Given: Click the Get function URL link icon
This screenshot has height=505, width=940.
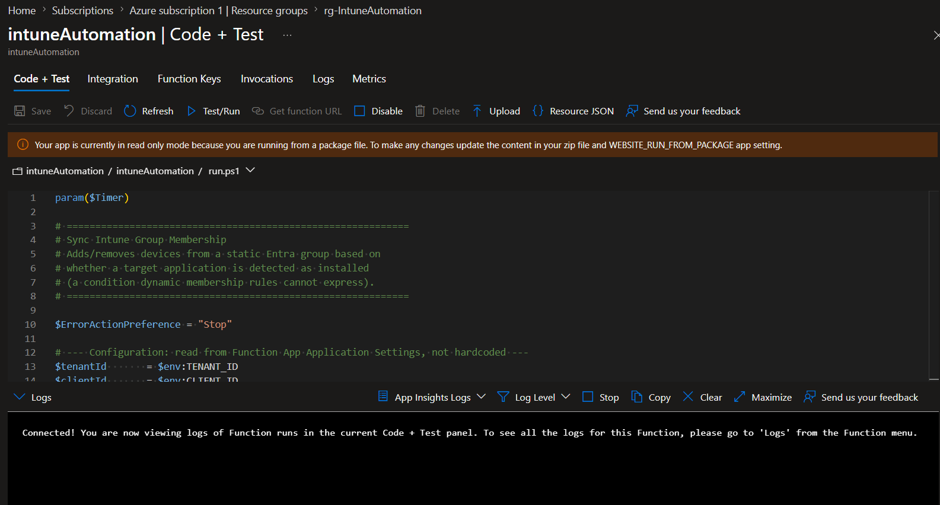Looking at the screenshot, I should 258,111.
